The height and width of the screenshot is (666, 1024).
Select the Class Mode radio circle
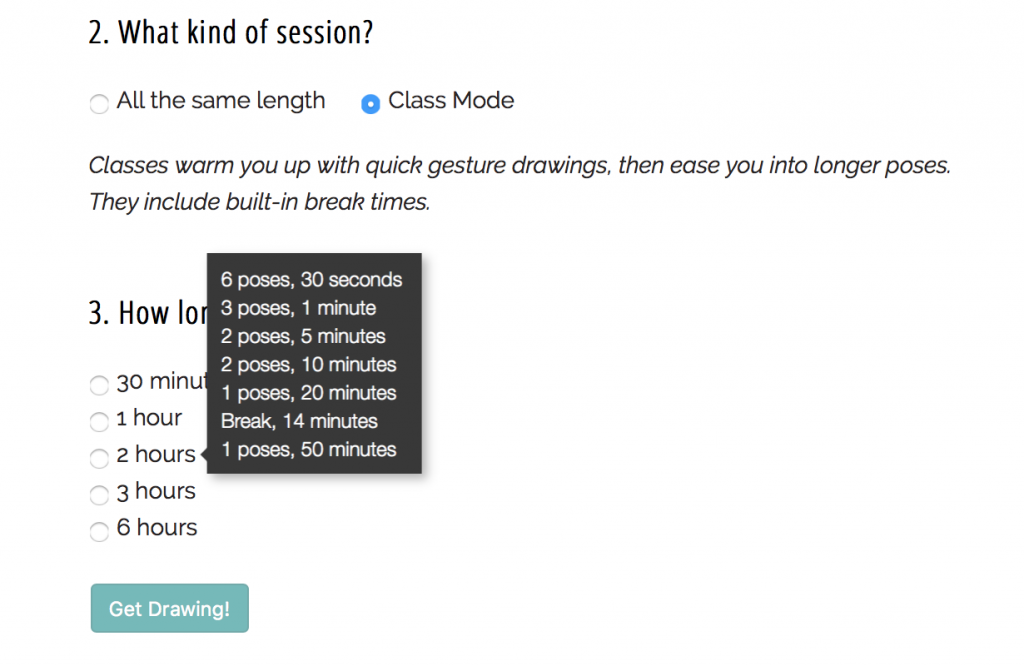click(x=370, y=103)
